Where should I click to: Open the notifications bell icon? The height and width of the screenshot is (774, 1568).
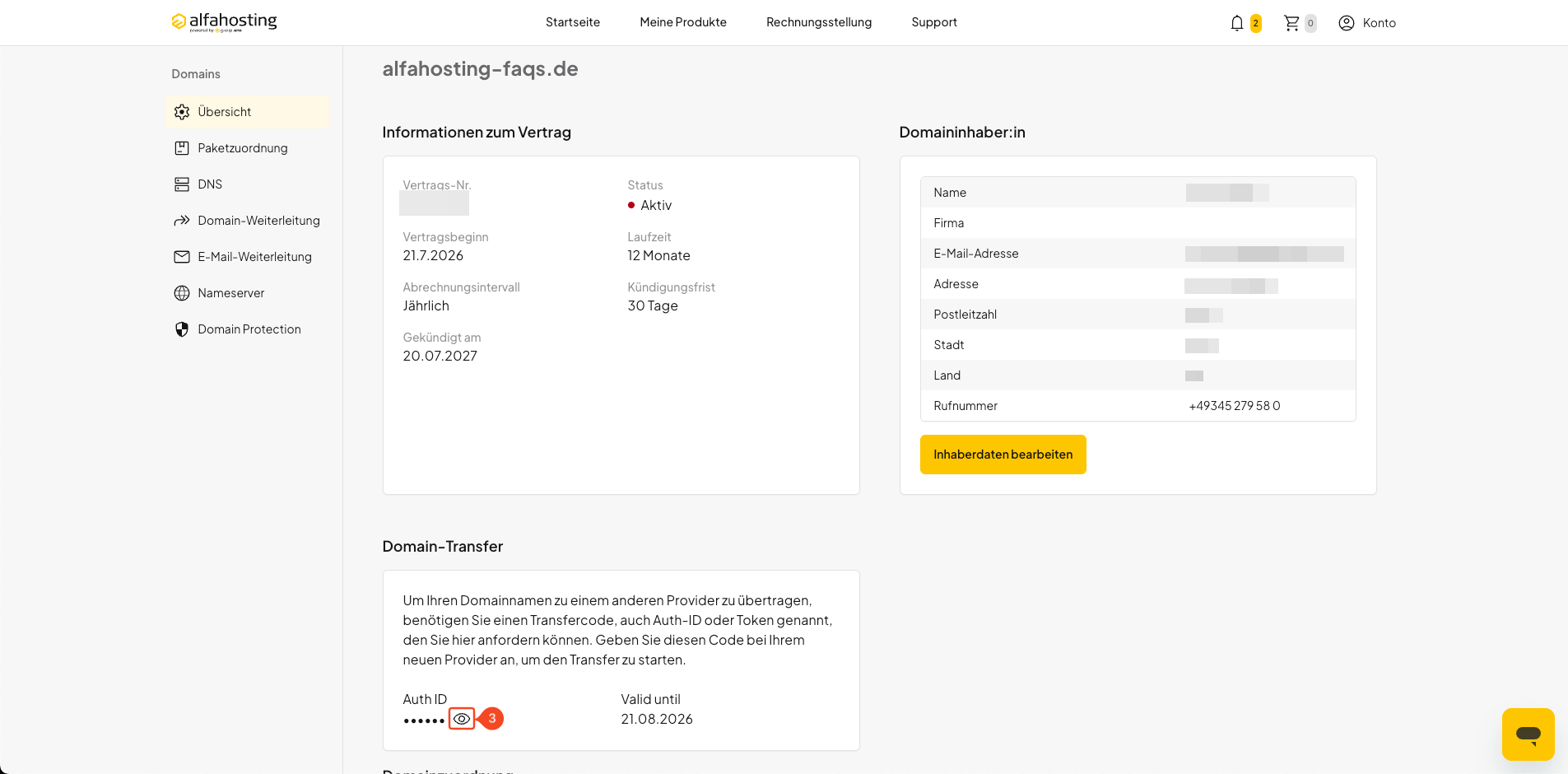pos(1236,23)
